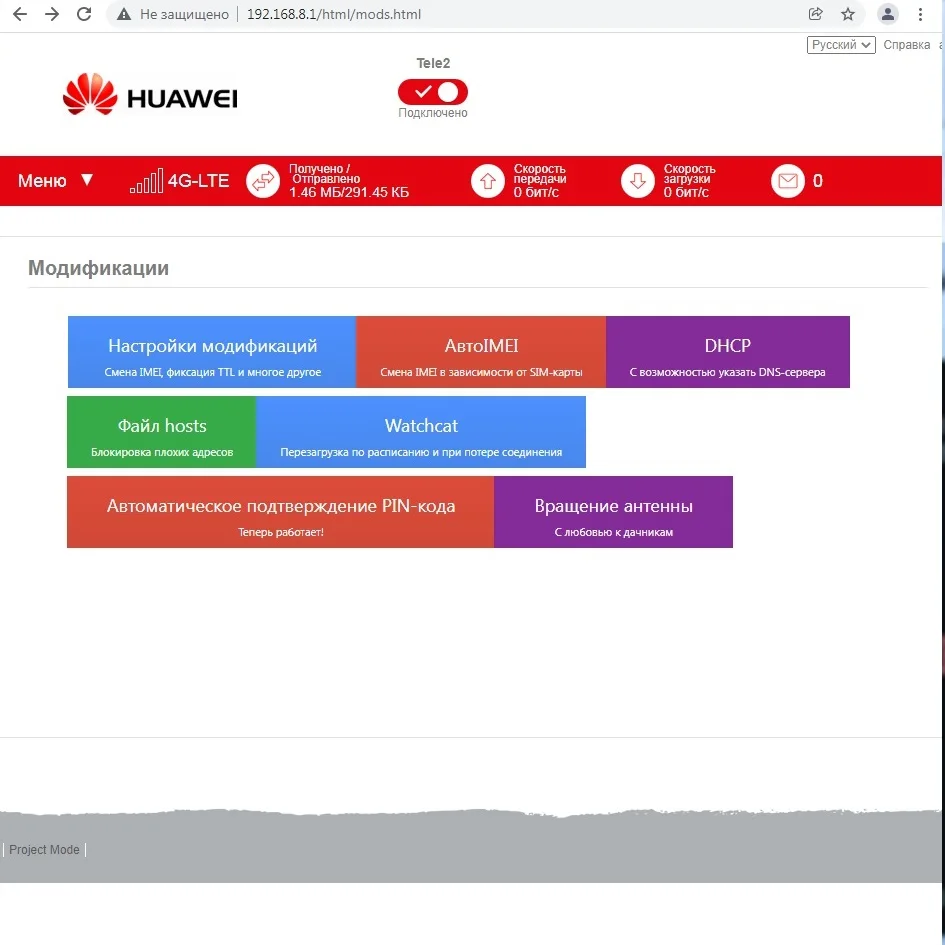Click the Модификации heading text
The image size is (945, 945).
tap(98, 268)
